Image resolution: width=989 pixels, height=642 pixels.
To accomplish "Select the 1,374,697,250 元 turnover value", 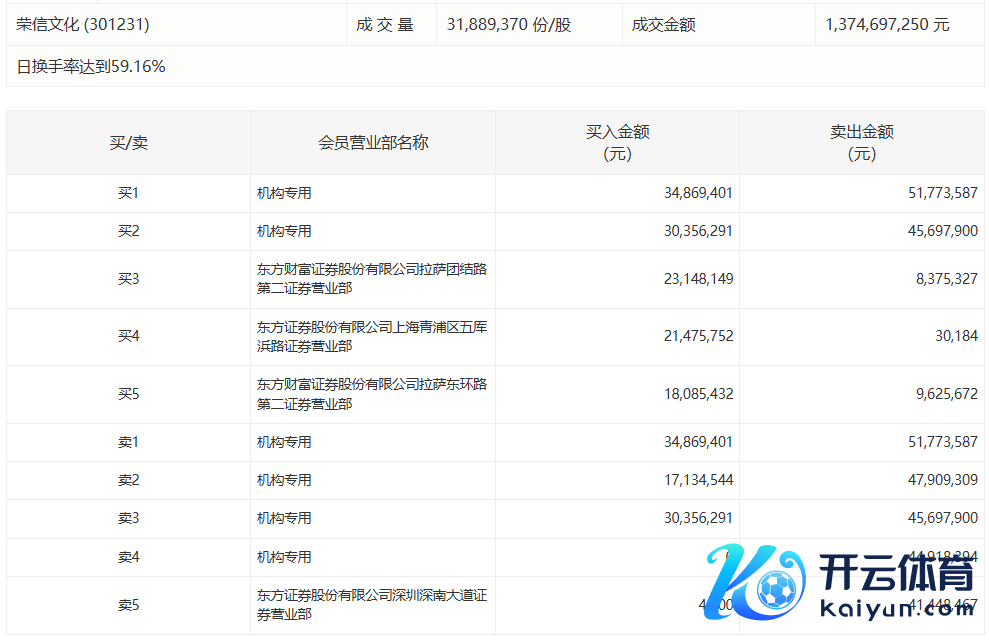I will point(887,25).
